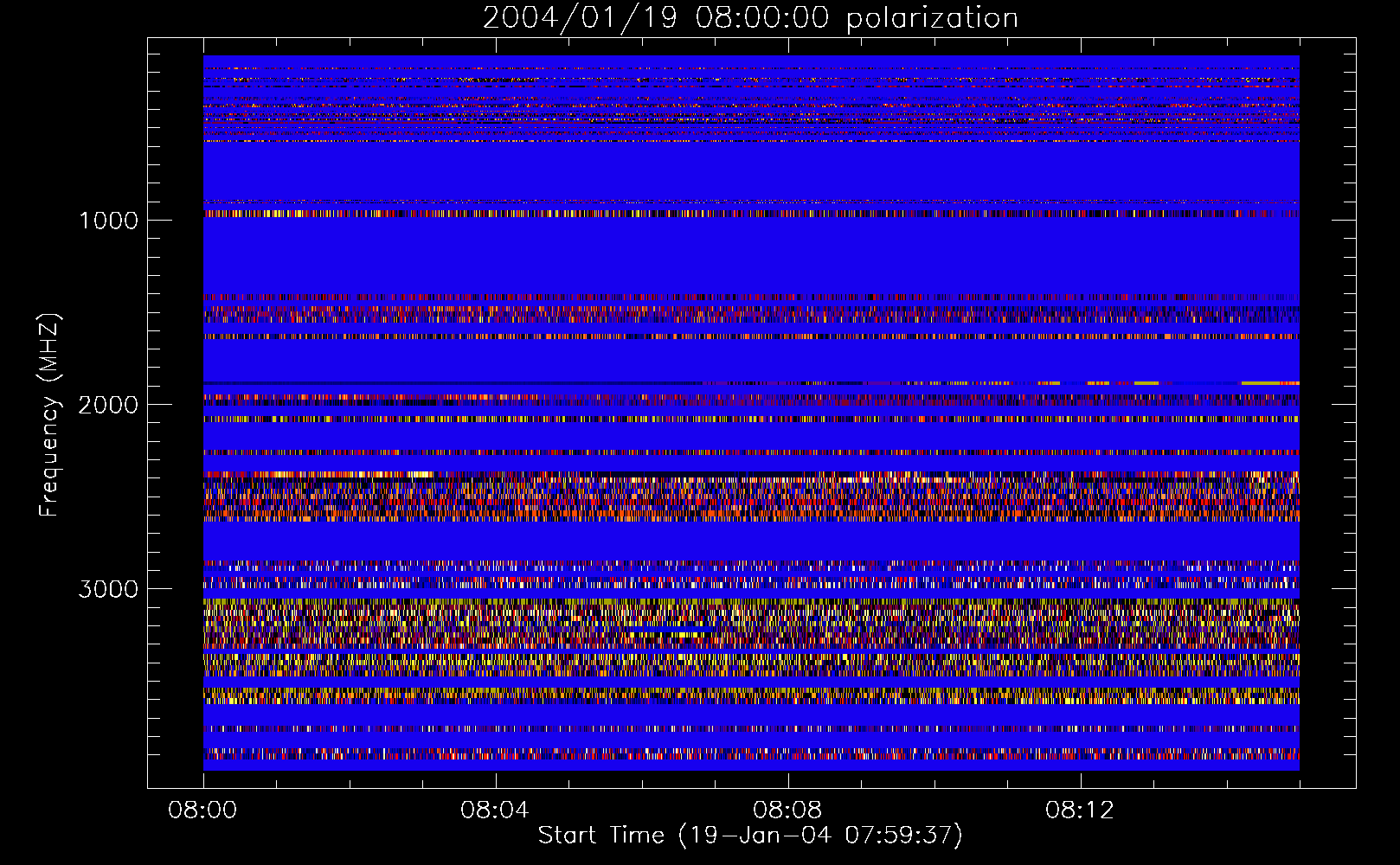The width and height of the screenshot is (1400, 865).
Task: Click the 08:12 time tick label
Action: coord(1080,811)
